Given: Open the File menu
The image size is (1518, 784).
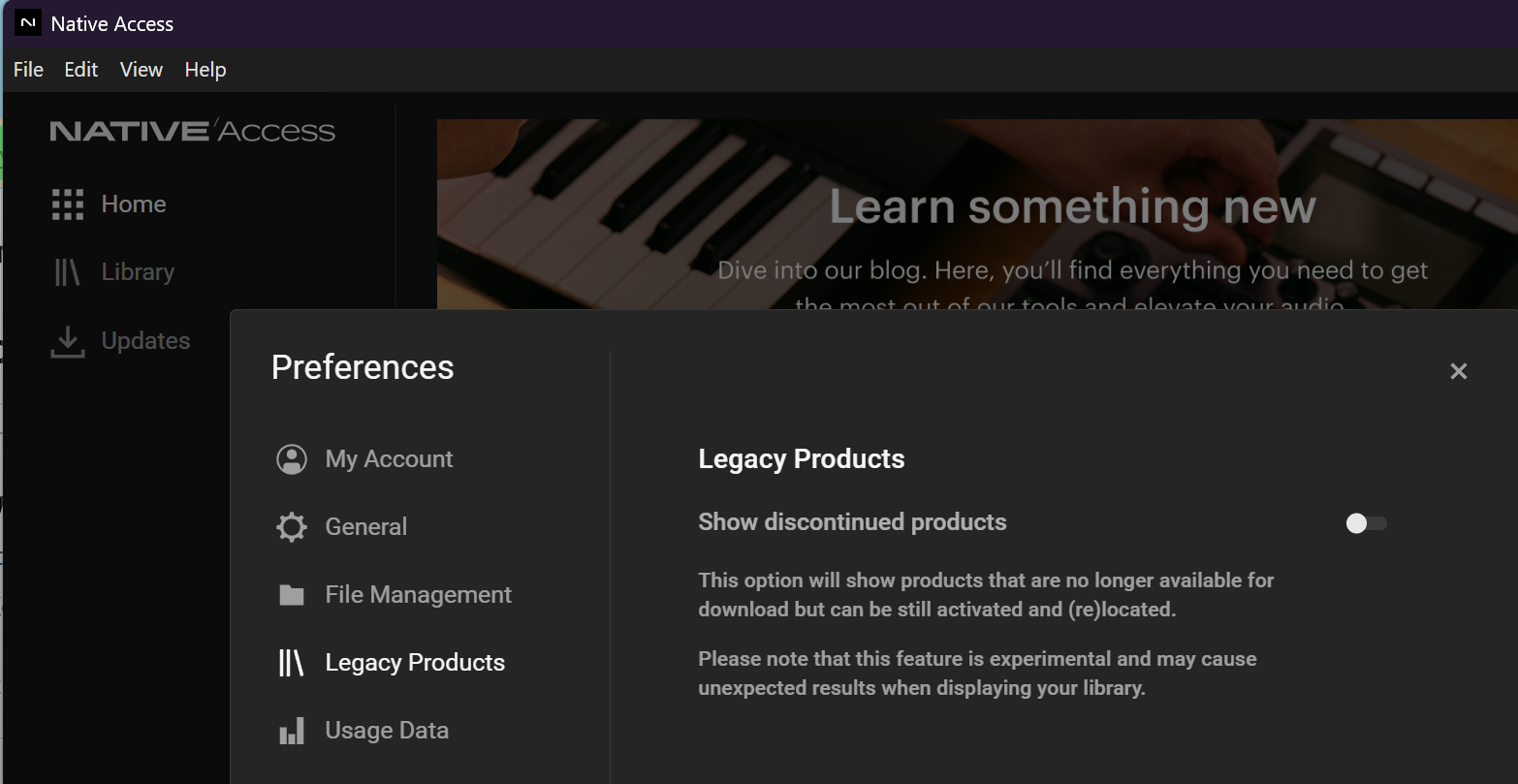Looking at the screenshot, I should pos(28,70).
